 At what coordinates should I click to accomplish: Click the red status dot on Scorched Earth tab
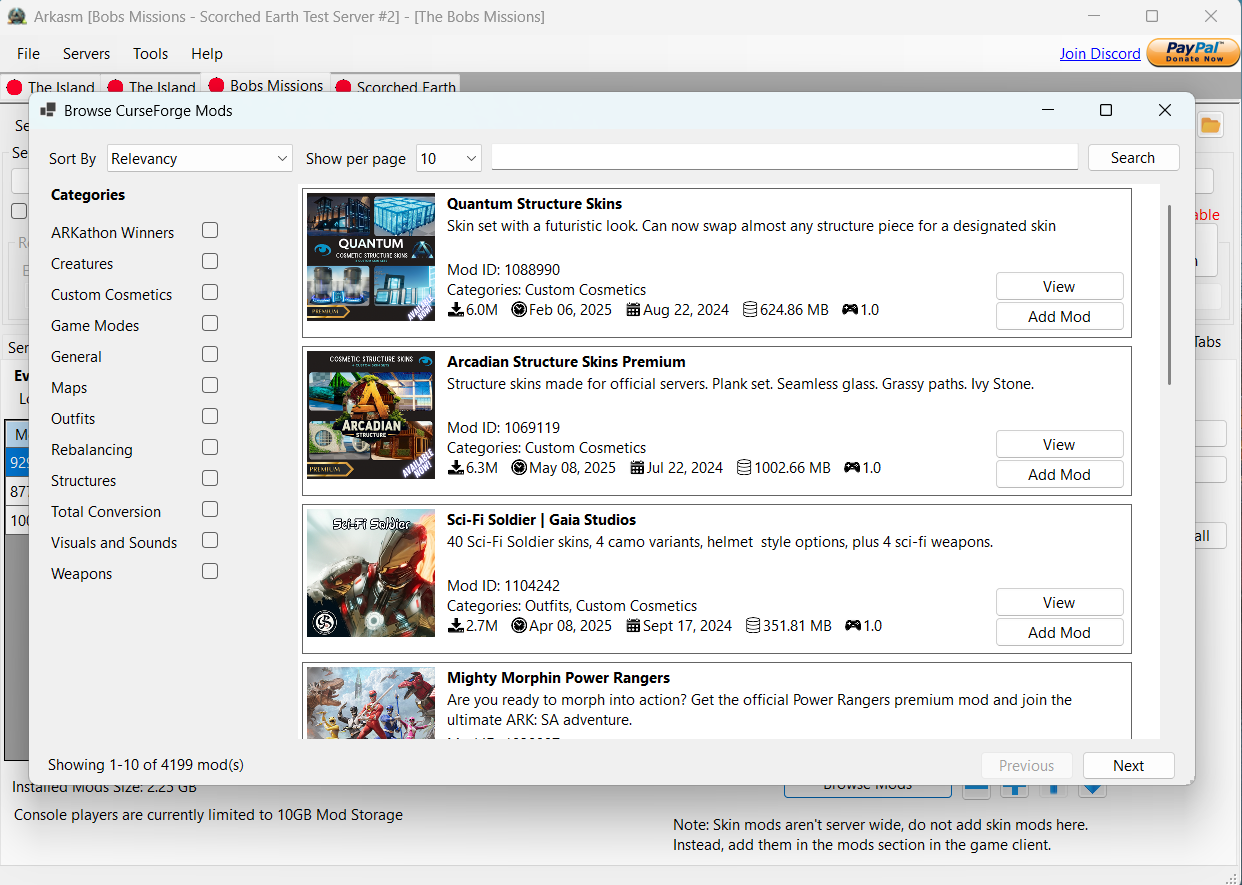[x=342, y=88]
